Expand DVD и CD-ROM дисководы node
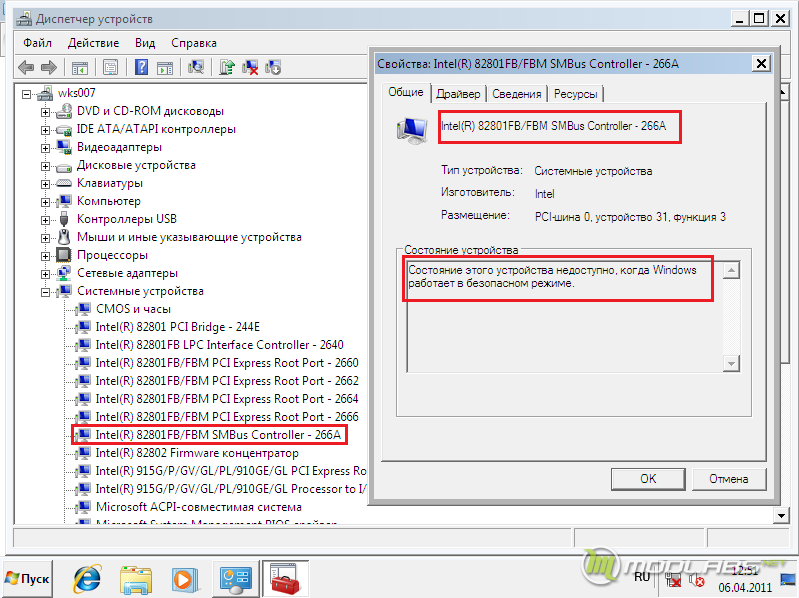The width and height of the screenshot is (799, 598). pyautogui.click(x=45, y=112)
